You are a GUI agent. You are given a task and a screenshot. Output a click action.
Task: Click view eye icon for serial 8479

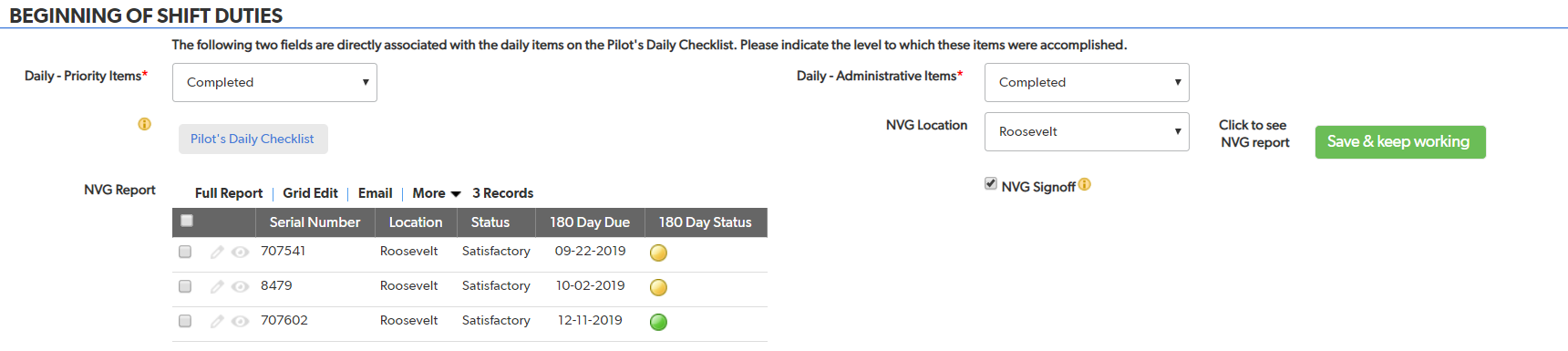240,287
